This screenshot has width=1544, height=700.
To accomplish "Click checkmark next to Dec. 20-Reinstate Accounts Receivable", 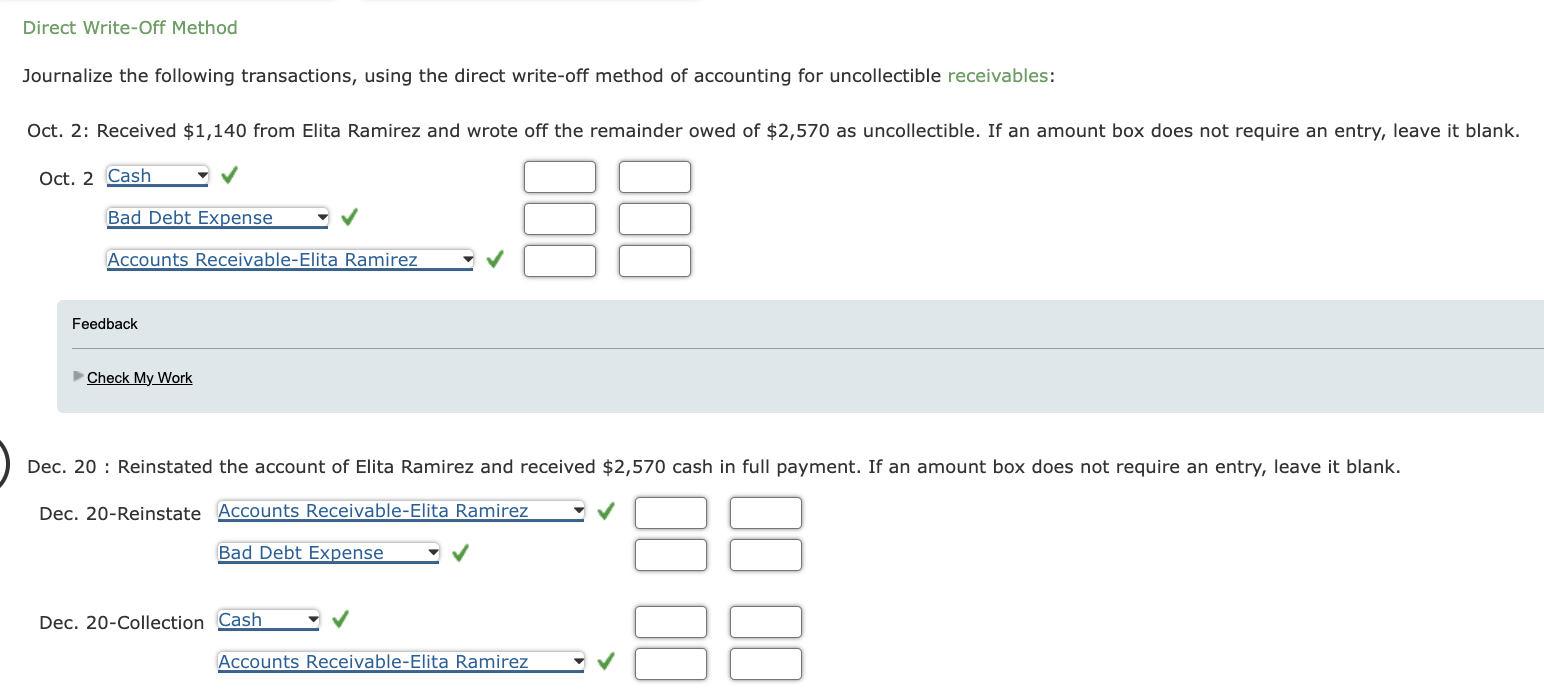I will click(x=604, y=509).
